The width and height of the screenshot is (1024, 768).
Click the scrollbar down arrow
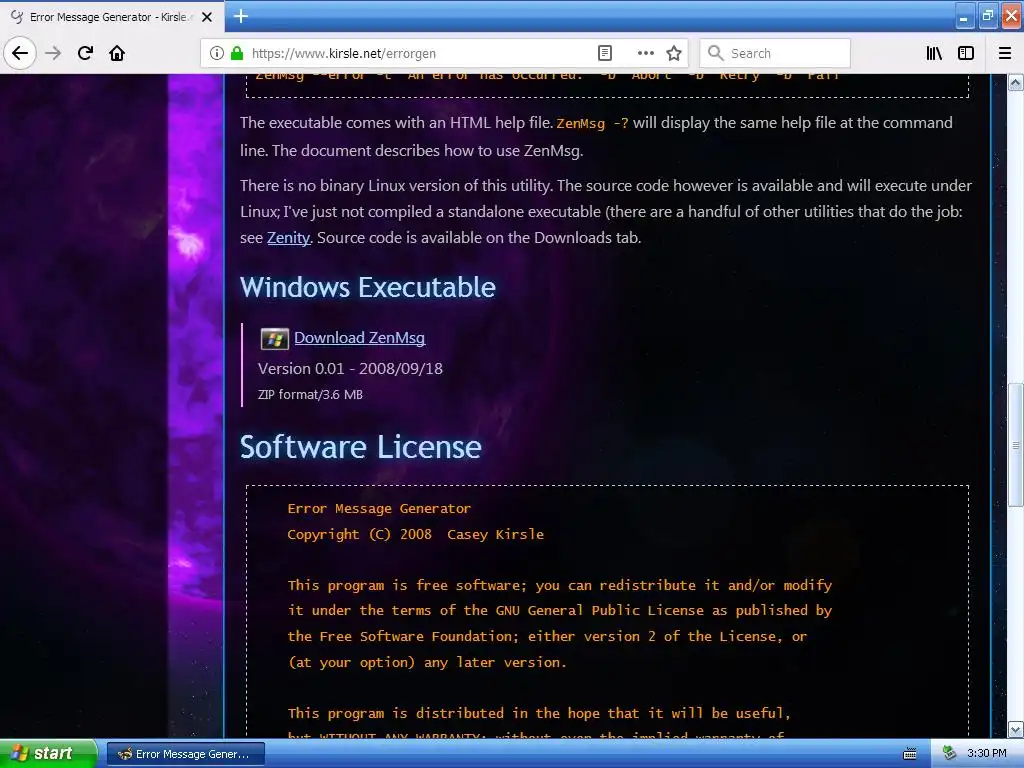coord(1016,729)
